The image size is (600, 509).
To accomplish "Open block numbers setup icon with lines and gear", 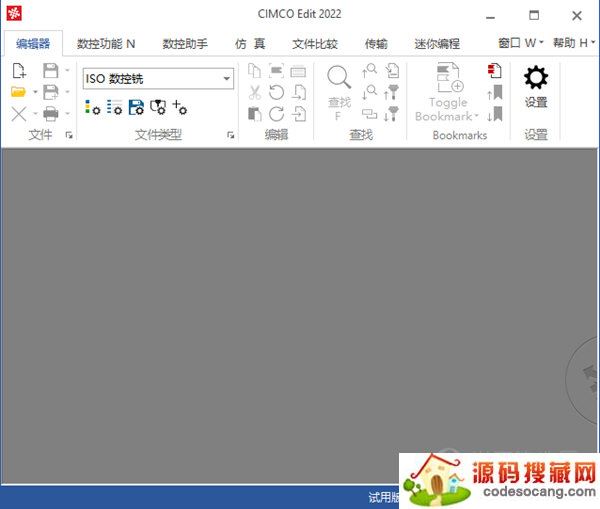I will point(114,108).
